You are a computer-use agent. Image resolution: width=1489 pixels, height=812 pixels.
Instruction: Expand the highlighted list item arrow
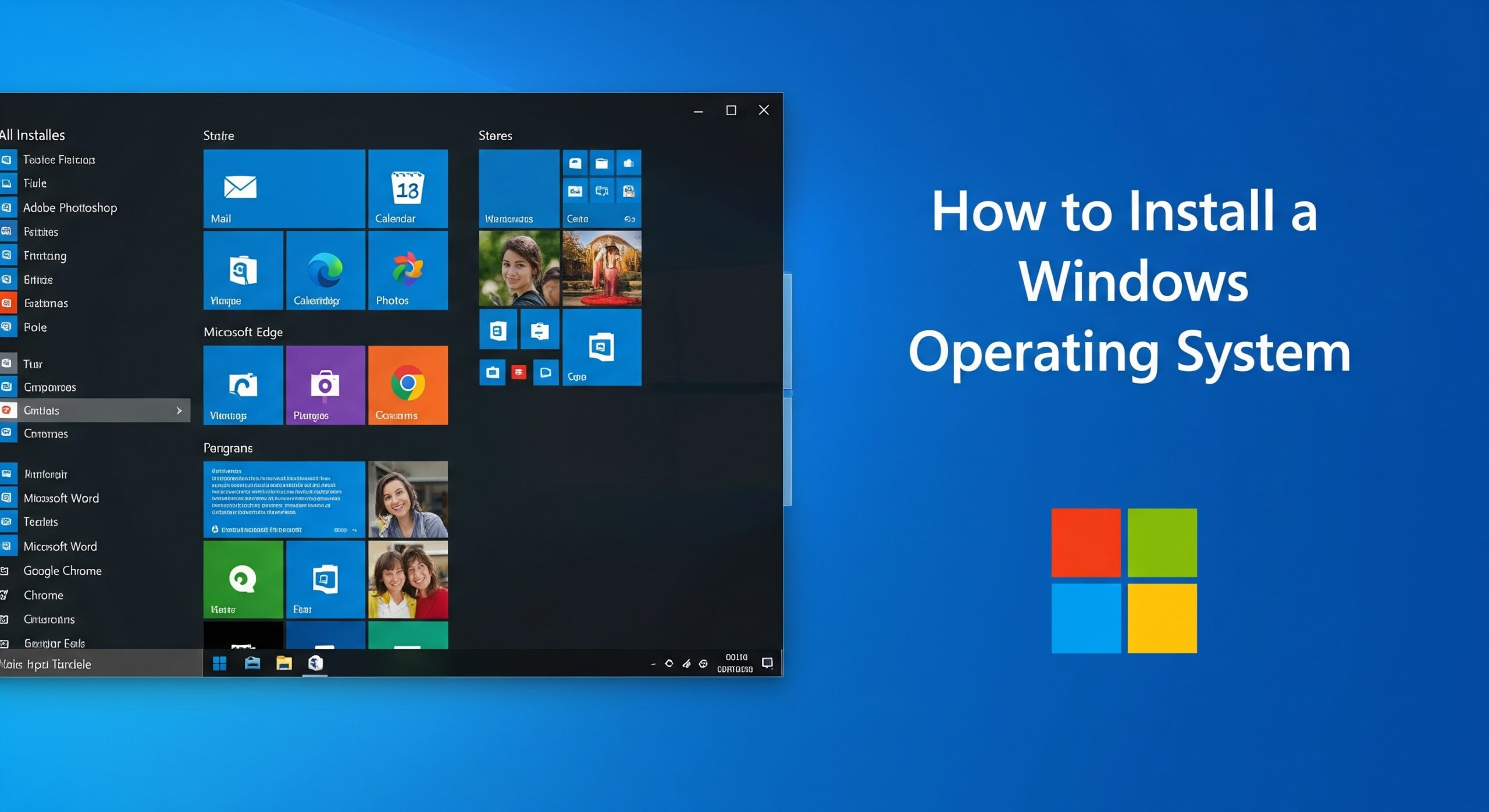click(179, 411)
